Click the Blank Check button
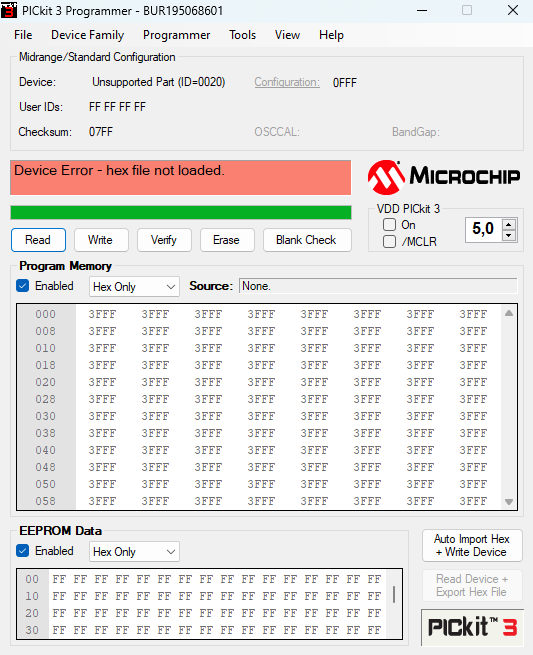533x655 pixels. point(307,240)
